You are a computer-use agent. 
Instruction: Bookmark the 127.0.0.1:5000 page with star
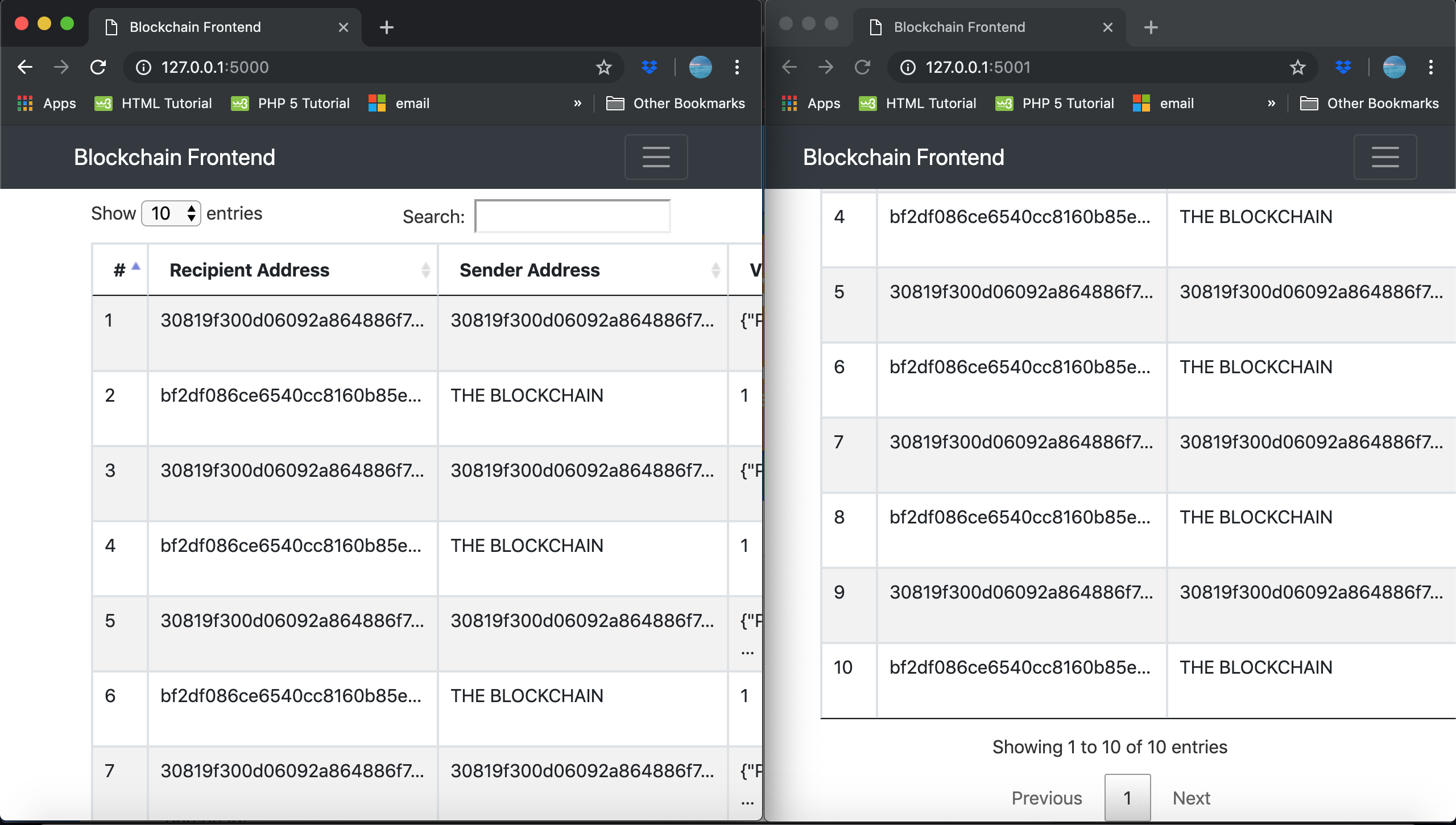603,67
